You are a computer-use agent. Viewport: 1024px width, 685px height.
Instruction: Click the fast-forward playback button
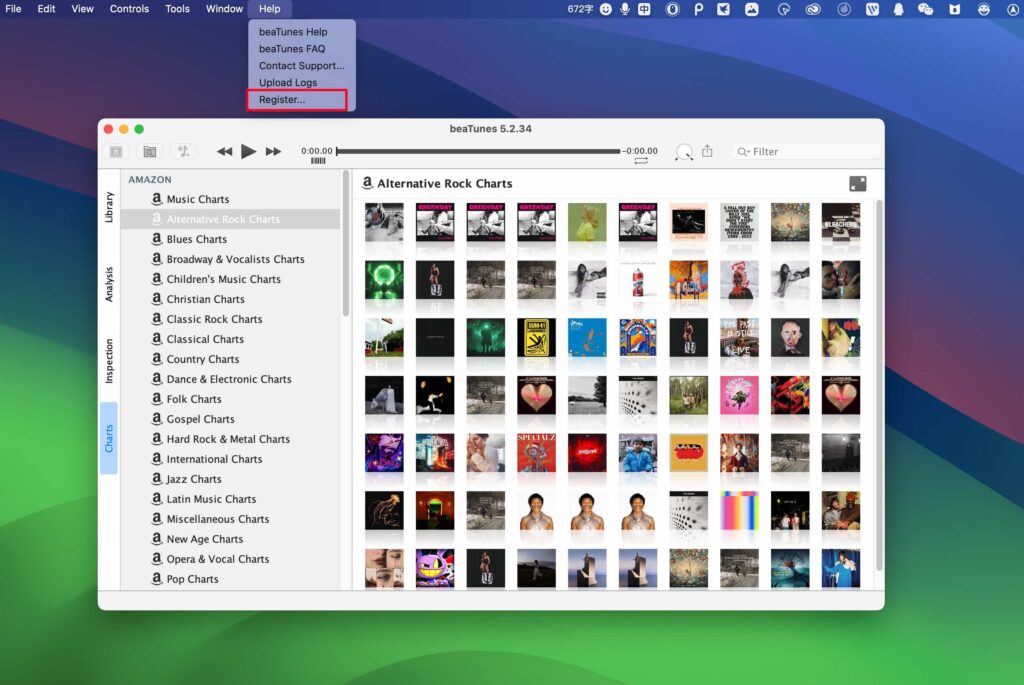click(272, 151)
